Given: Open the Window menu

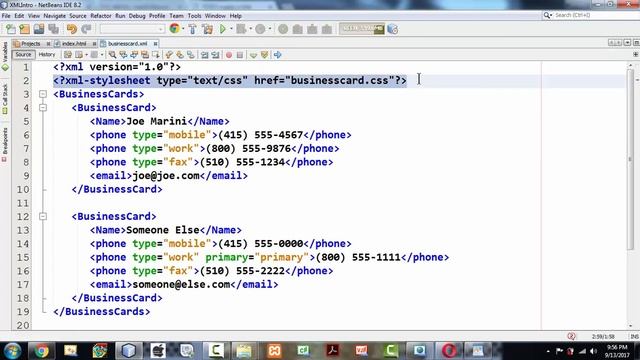Looking at the screenshot, I should tap(215, 16).
